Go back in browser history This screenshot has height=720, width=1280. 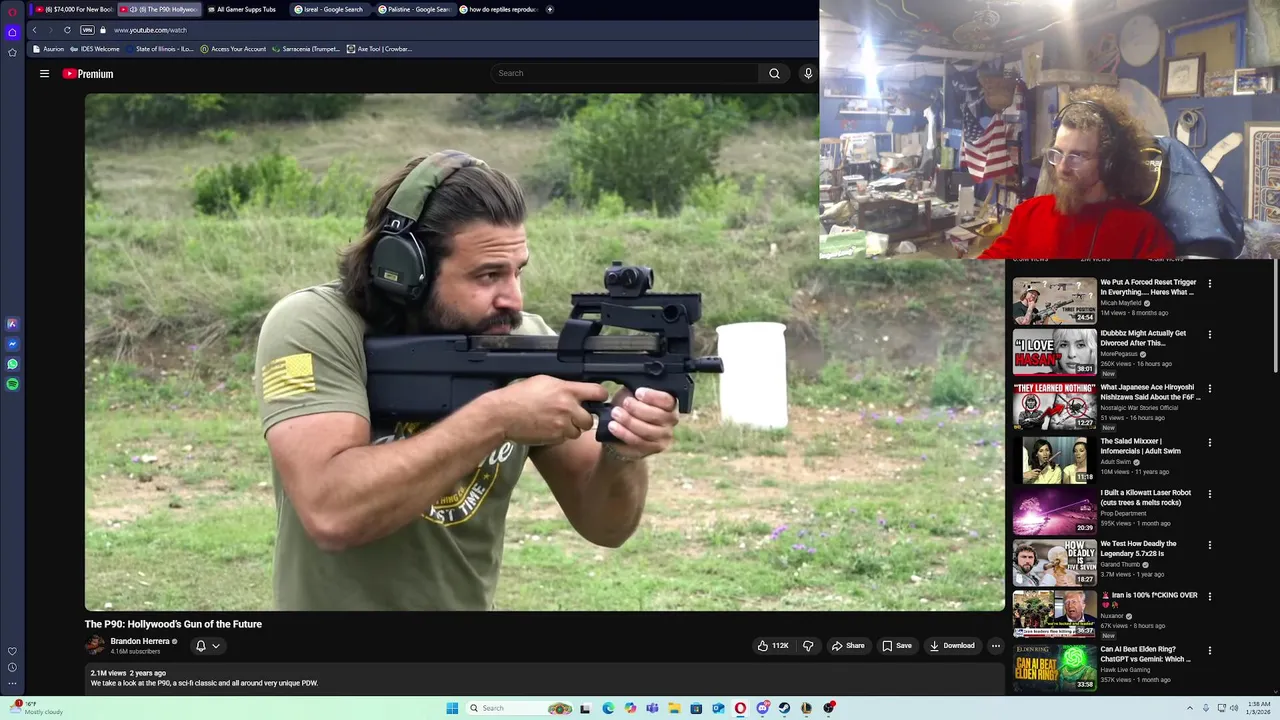tap(34, 30)
